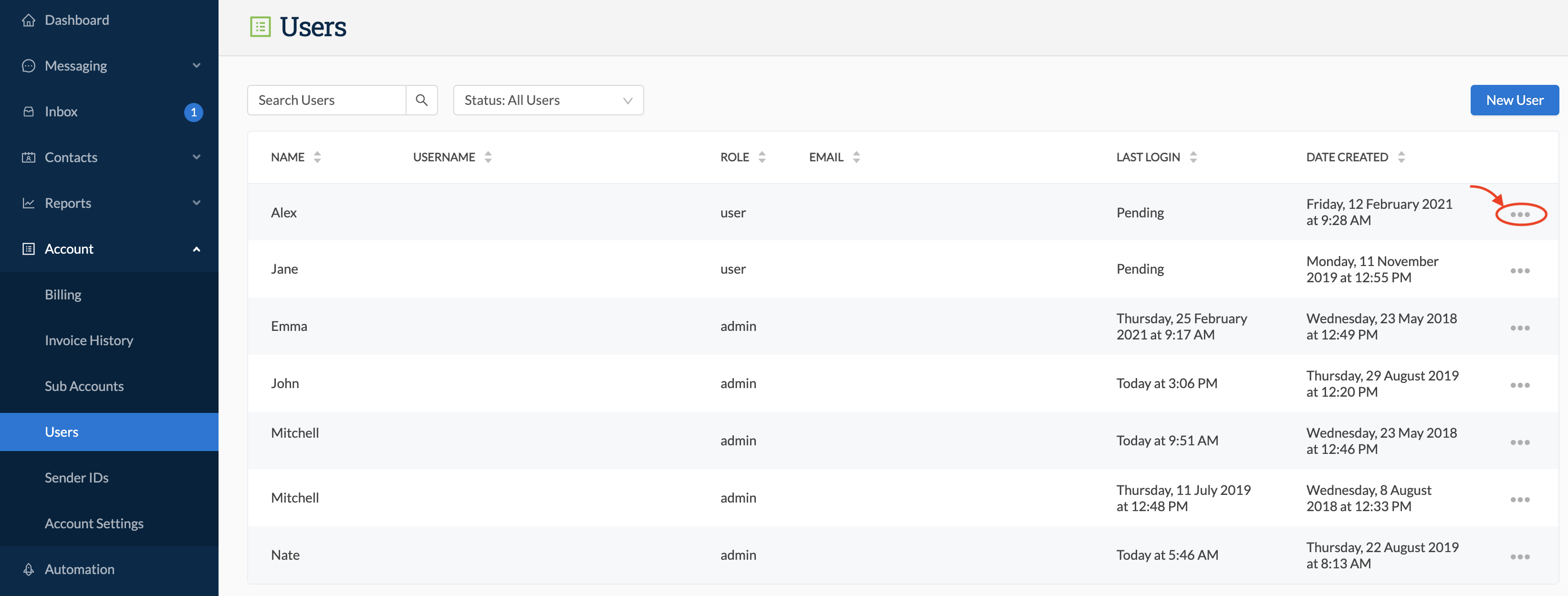Click 'Friday, 12 February 2021' created date

tap(1380, 204)
